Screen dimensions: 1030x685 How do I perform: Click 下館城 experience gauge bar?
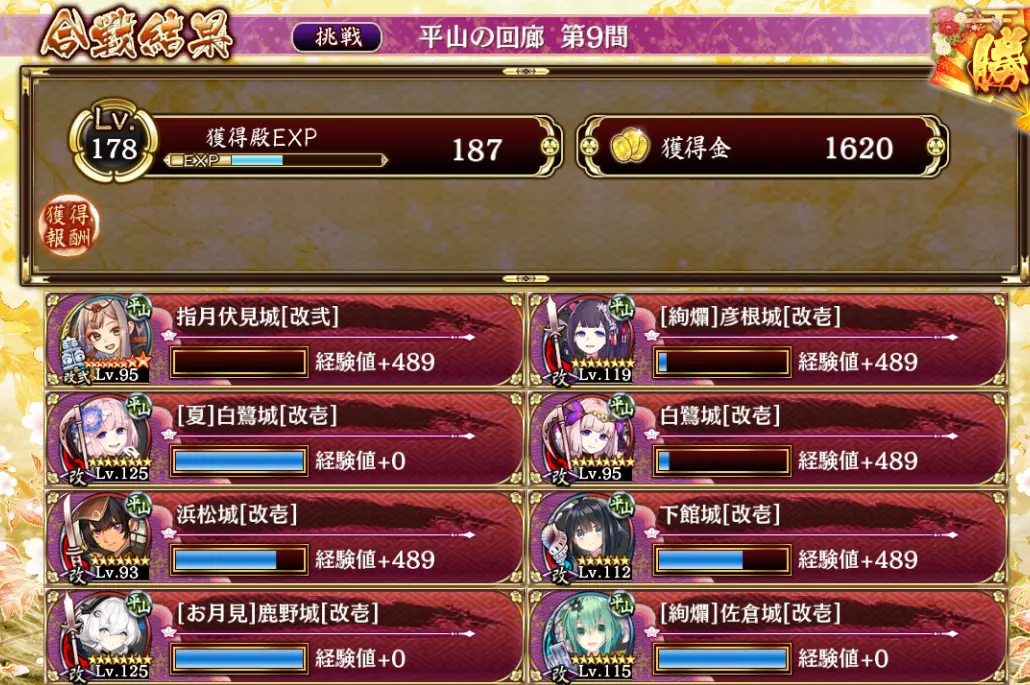point(722,560)
